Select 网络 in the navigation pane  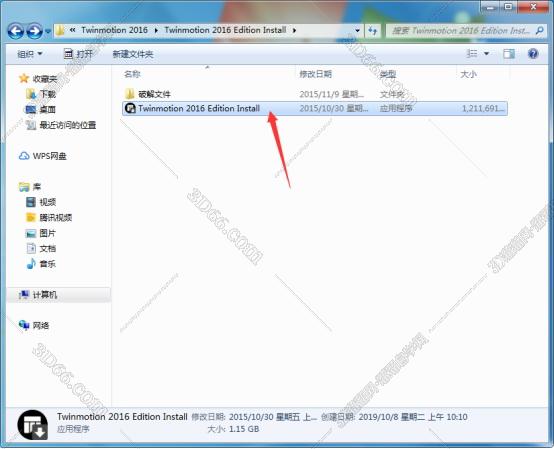41,325
